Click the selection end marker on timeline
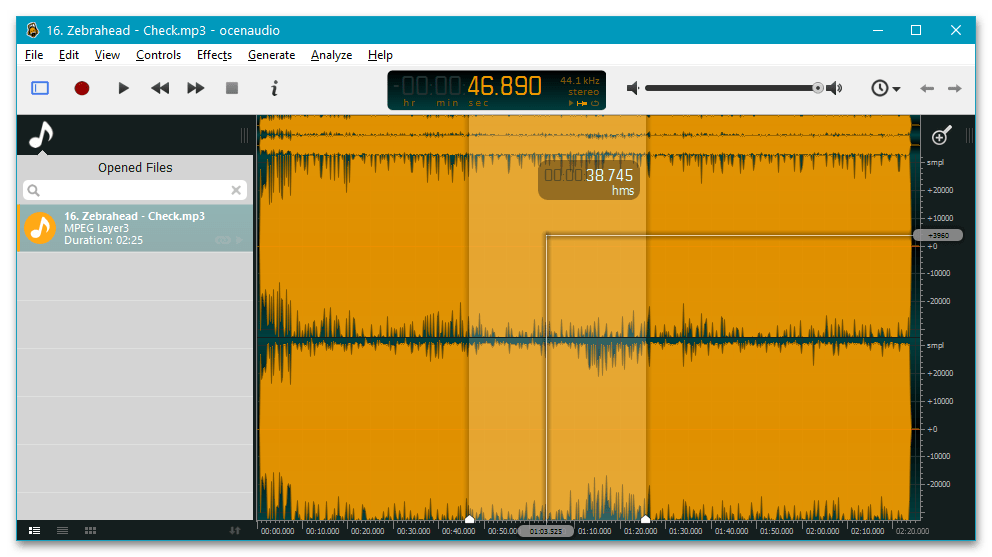This screenshot has width=992, height=557. coord(645,519)
